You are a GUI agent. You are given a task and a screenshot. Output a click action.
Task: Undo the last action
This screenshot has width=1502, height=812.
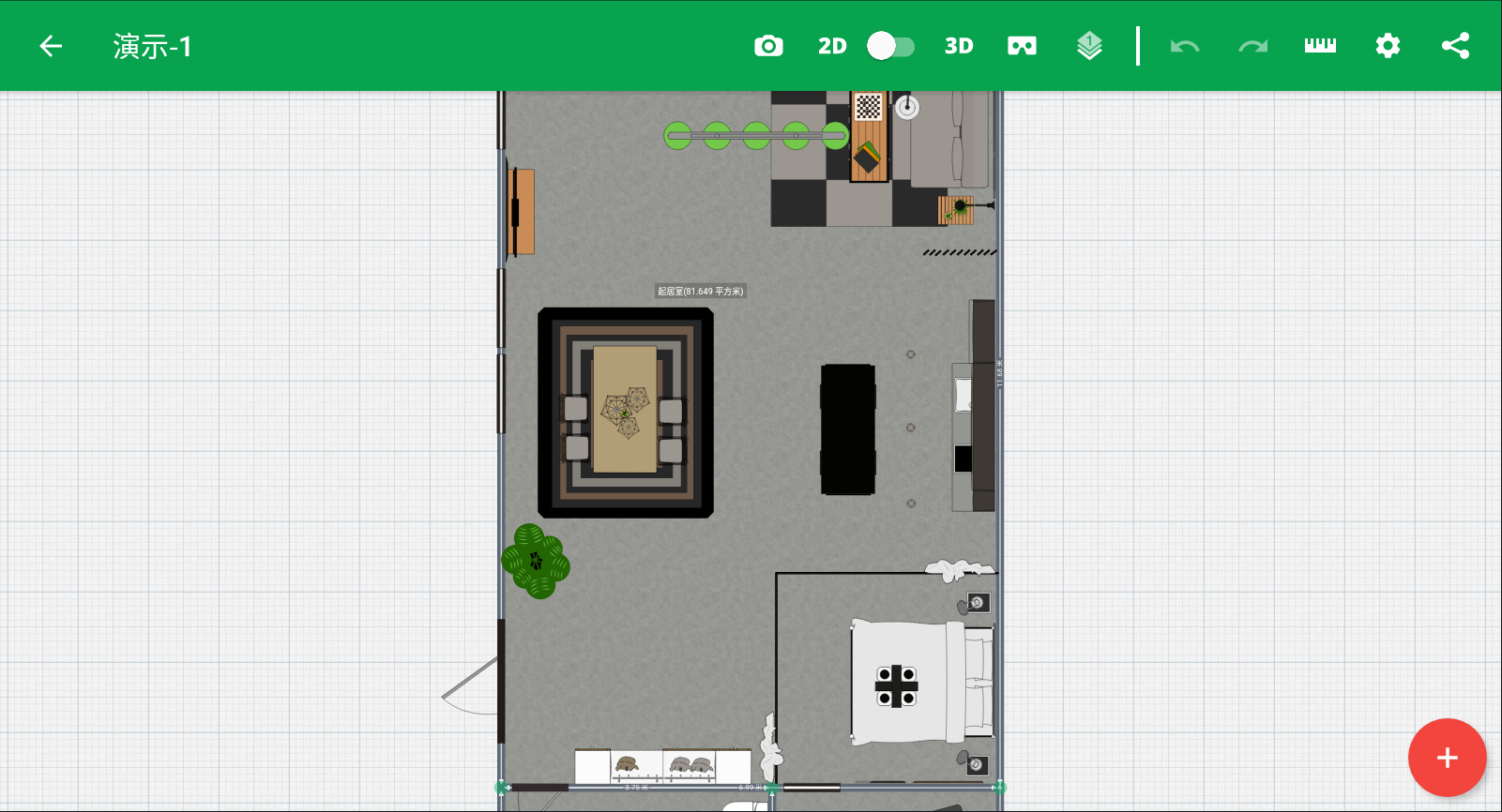1185,46
